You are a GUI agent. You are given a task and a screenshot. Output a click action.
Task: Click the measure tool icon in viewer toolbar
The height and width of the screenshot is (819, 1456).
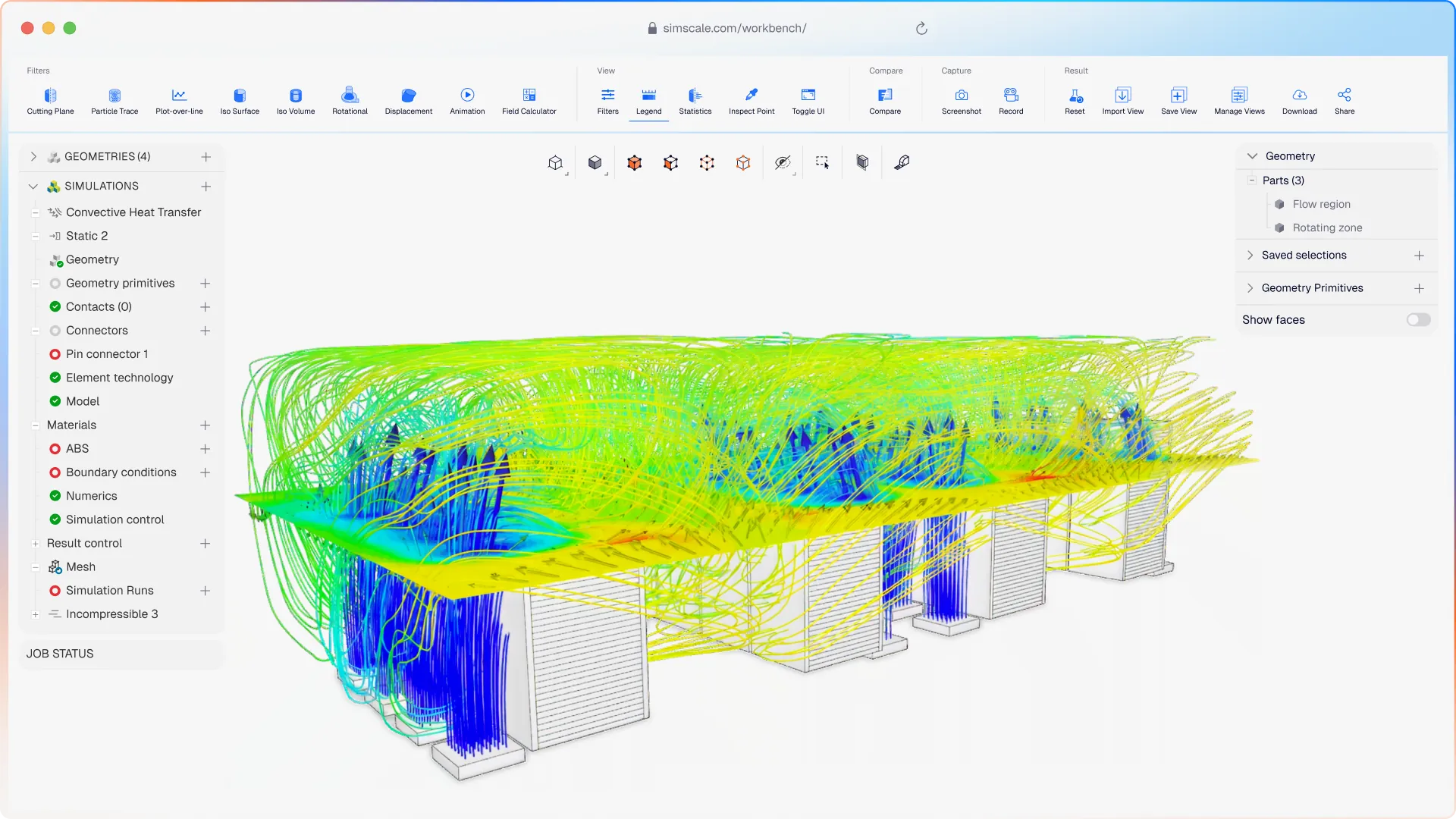[902, 162]
